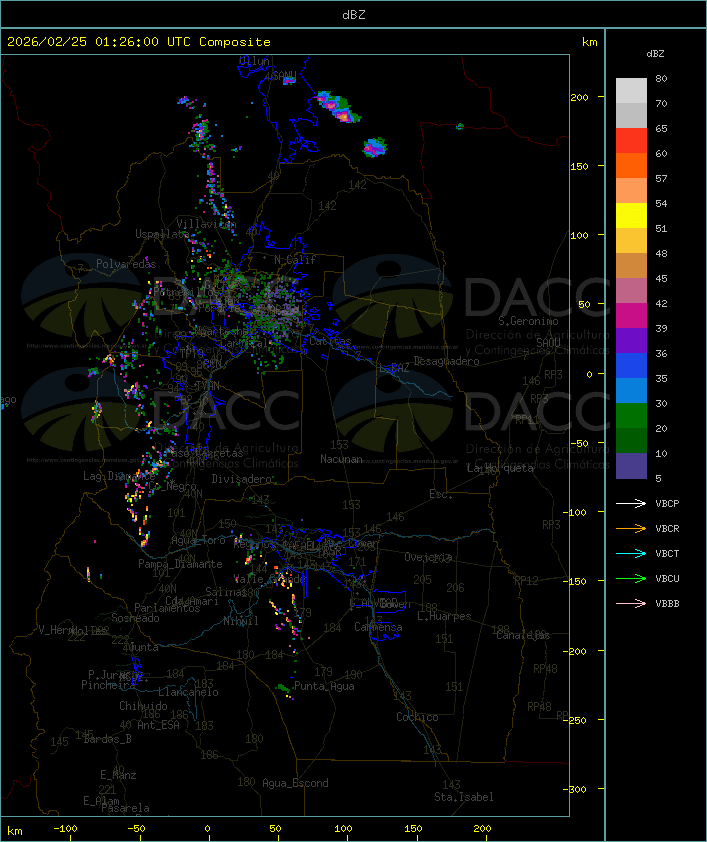Image resolution: width=707 pixels, height=842 pixels.
Task: Click the 80 value in dBZ legend
Action: point(661,78)
